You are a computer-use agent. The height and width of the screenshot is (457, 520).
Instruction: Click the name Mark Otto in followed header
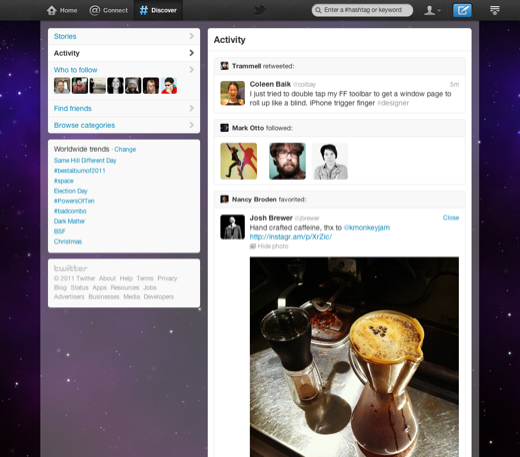pyautogui.click(x=248, y=128)
